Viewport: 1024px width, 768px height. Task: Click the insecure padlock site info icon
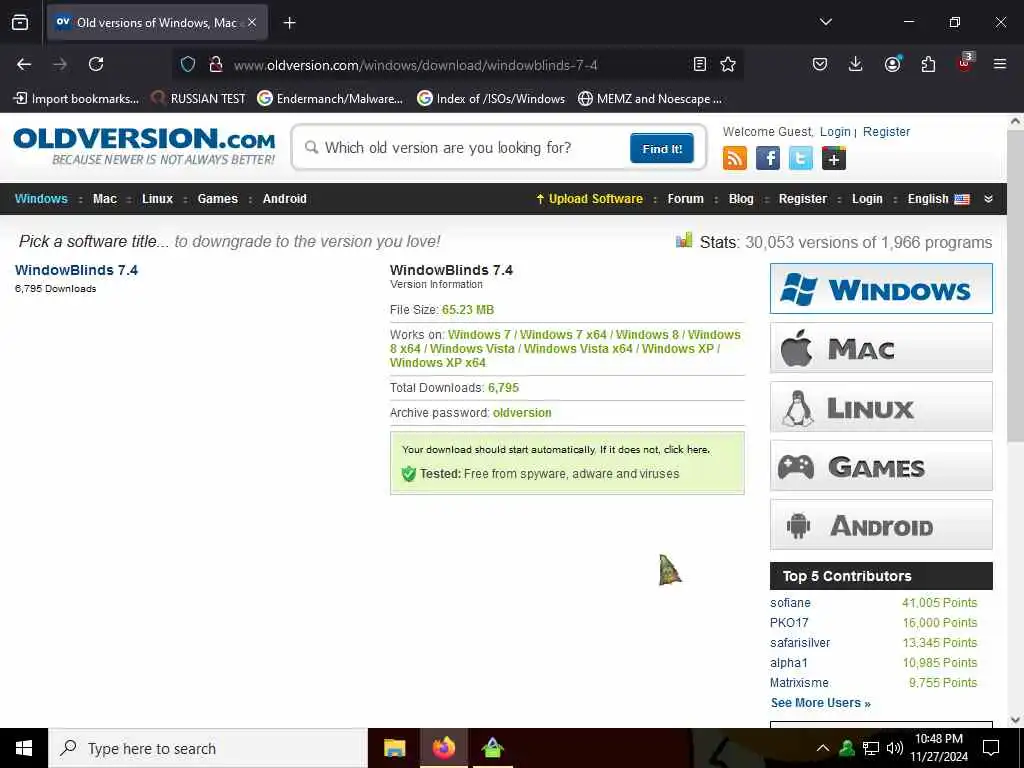[x=216, y=64]
